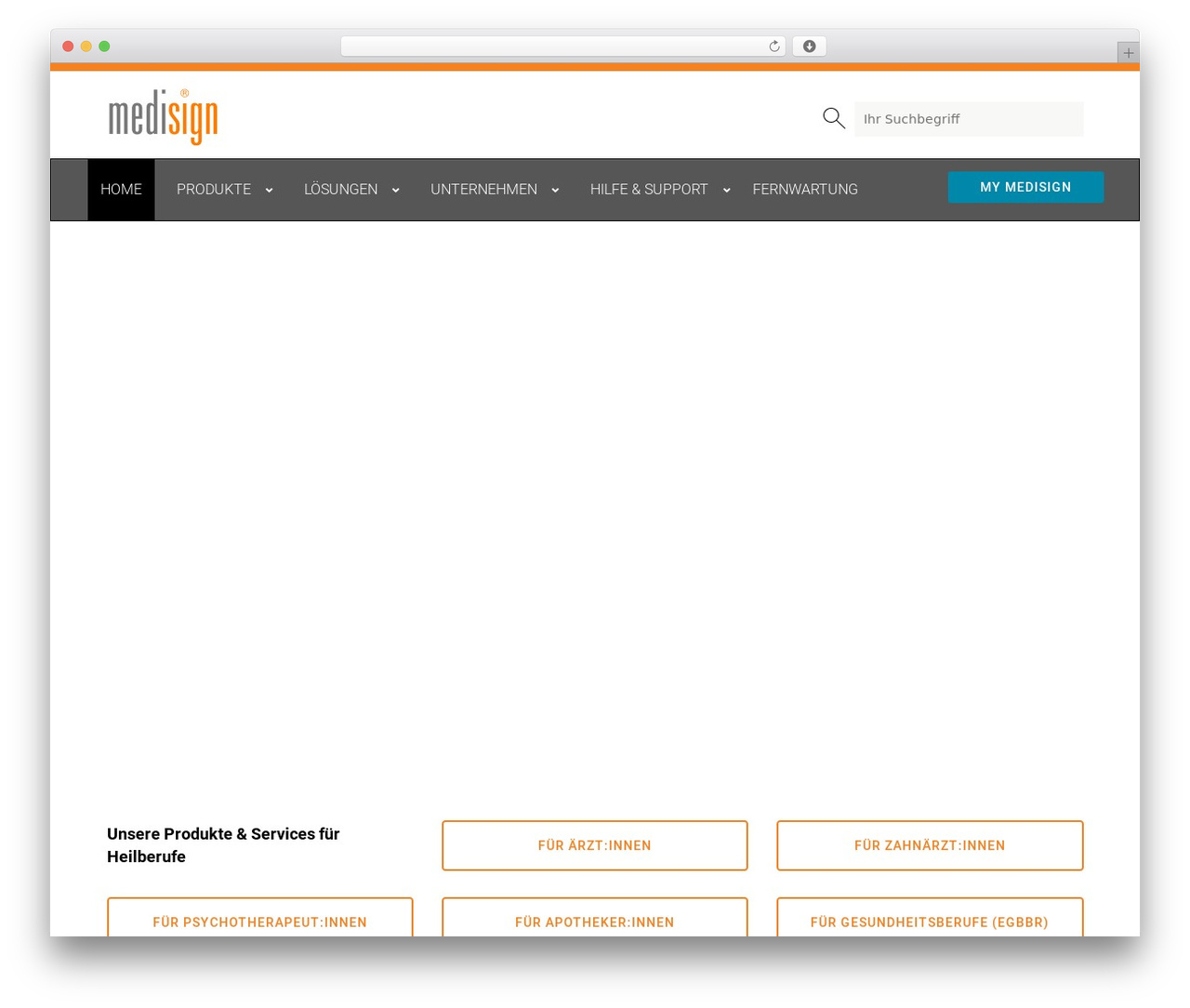Click the magnifying glass search icon
Screen dimensions: 1190x1008
click(x=834, y=118)
